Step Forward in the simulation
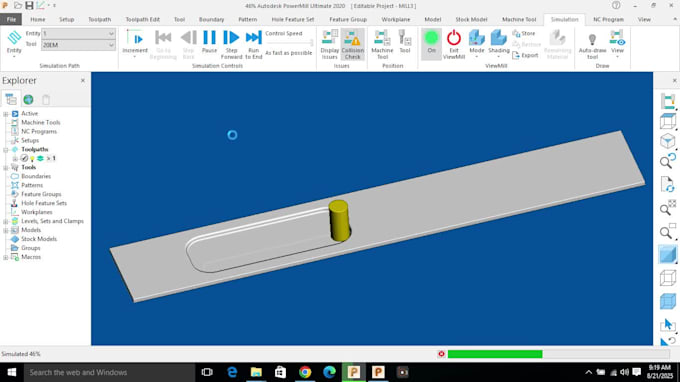This screenshot has height=382, width=680. tap(231, 44)
